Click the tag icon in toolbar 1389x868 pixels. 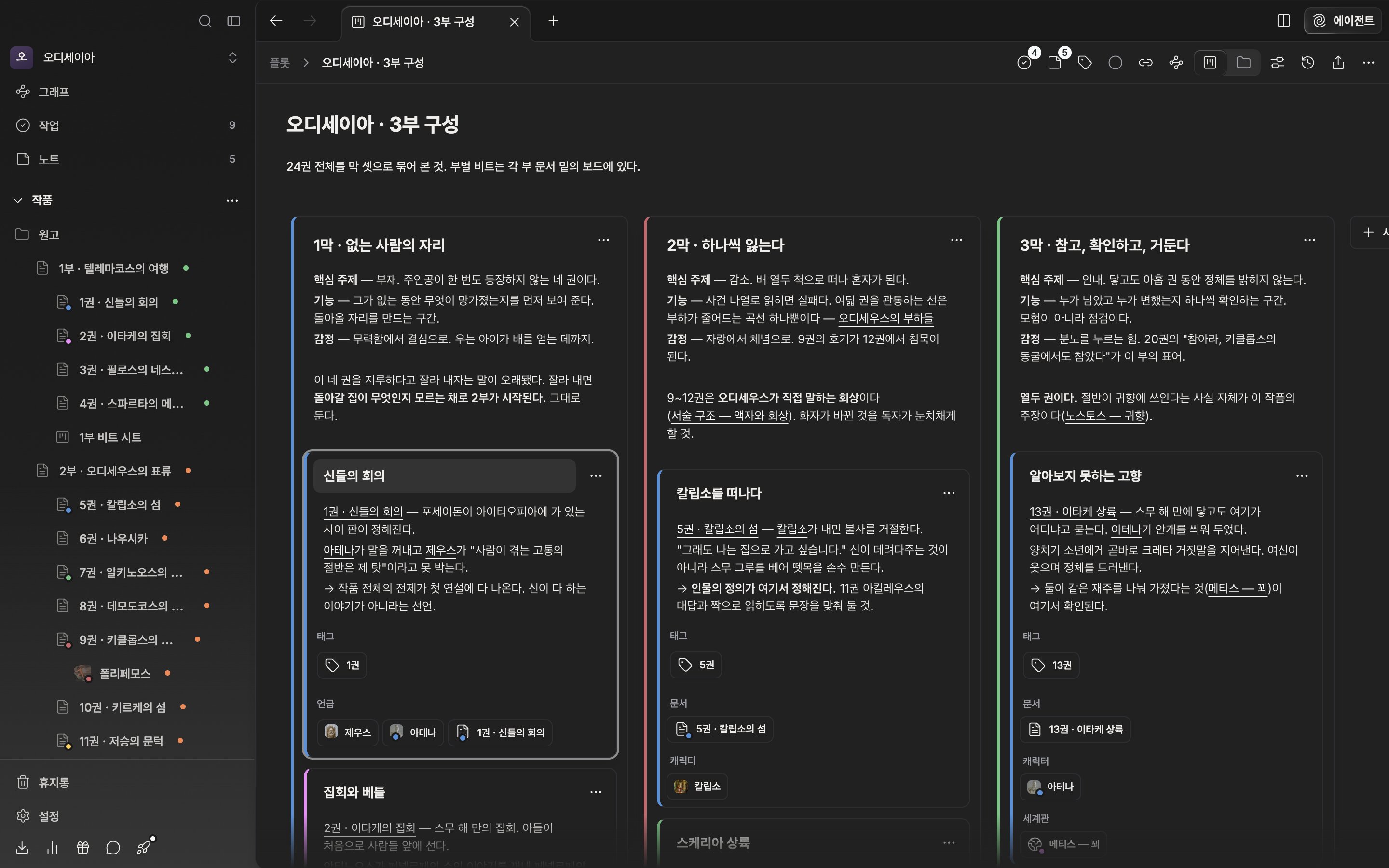coord(1085,63)
